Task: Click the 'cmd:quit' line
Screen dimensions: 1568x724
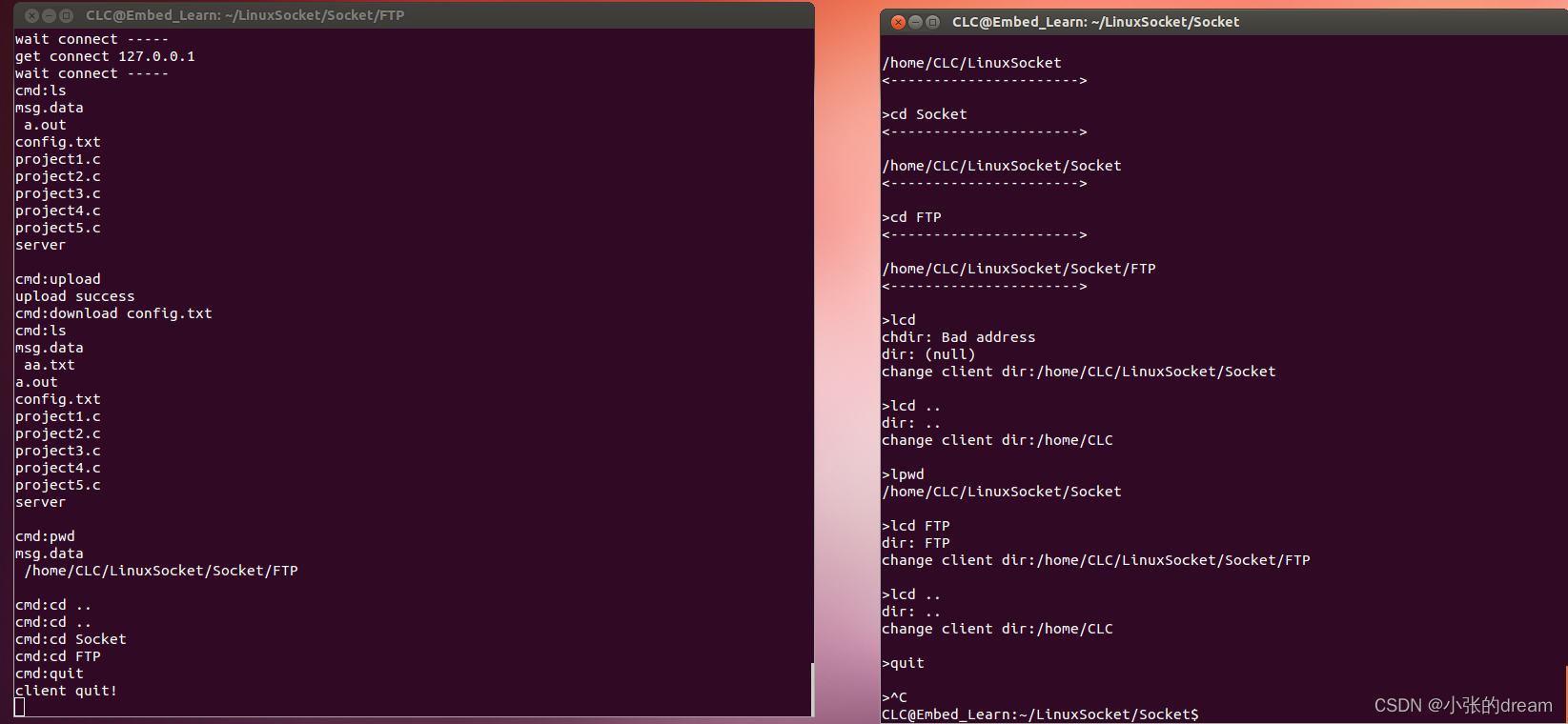Action: 50,674
